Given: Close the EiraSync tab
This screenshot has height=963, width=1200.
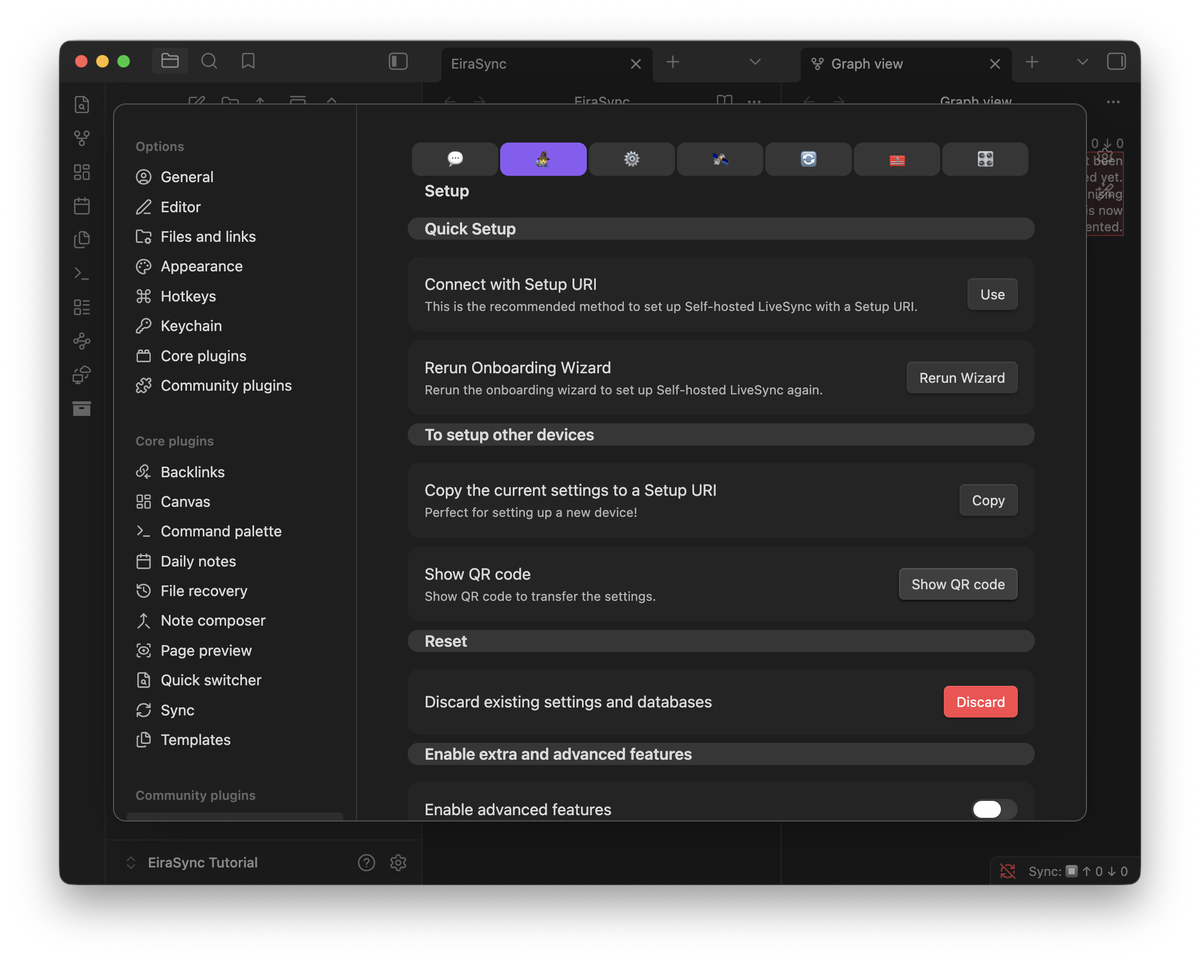Looking at the screenshot, I should tap(636, 63).
